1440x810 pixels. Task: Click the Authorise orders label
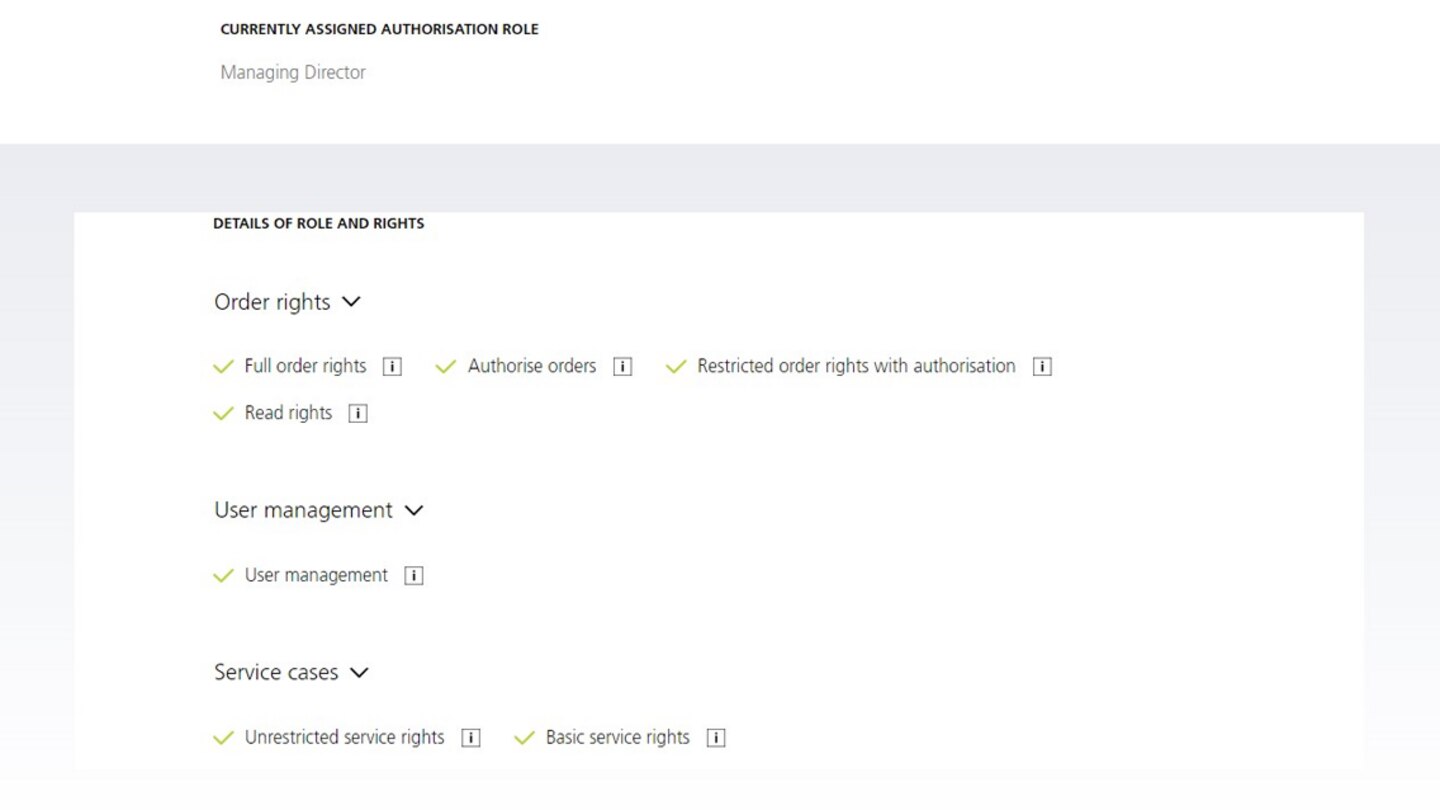[x=531, y=366]
